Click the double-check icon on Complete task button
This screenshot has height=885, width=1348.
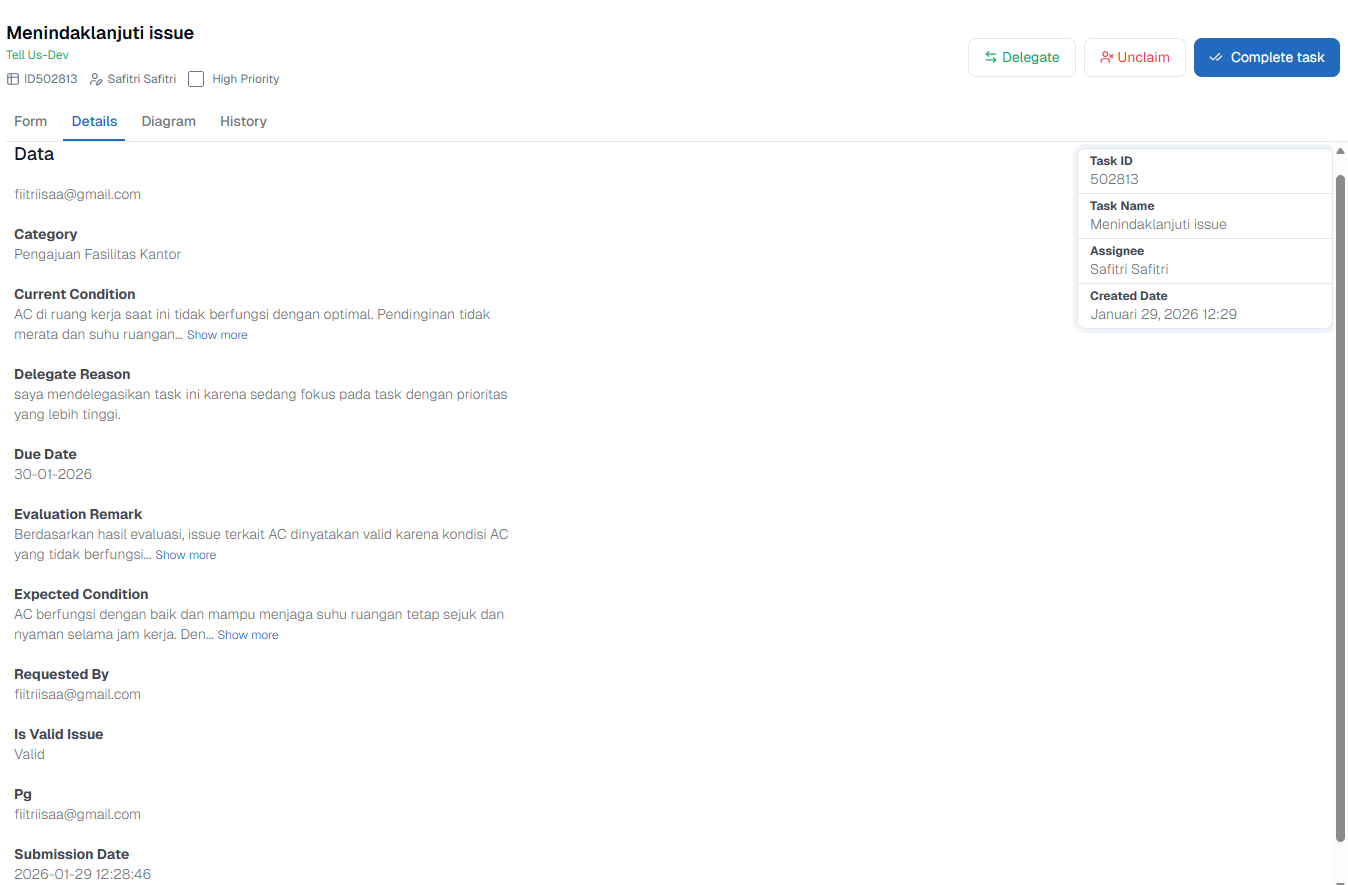(1216, 57)
